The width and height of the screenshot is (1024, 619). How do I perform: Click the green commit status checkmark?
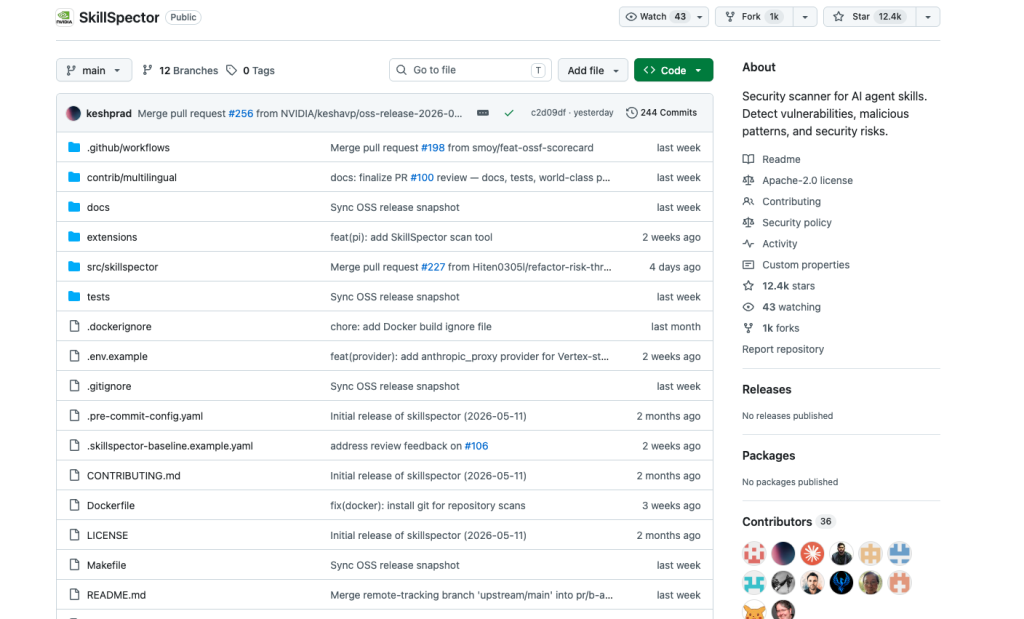(x=509, y=113)
